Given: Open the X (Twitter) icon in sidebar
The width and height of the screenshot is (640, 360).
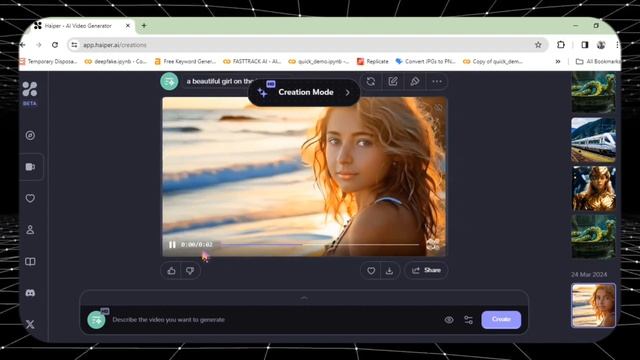Looking at the screenshot, I should click(30, 324).
